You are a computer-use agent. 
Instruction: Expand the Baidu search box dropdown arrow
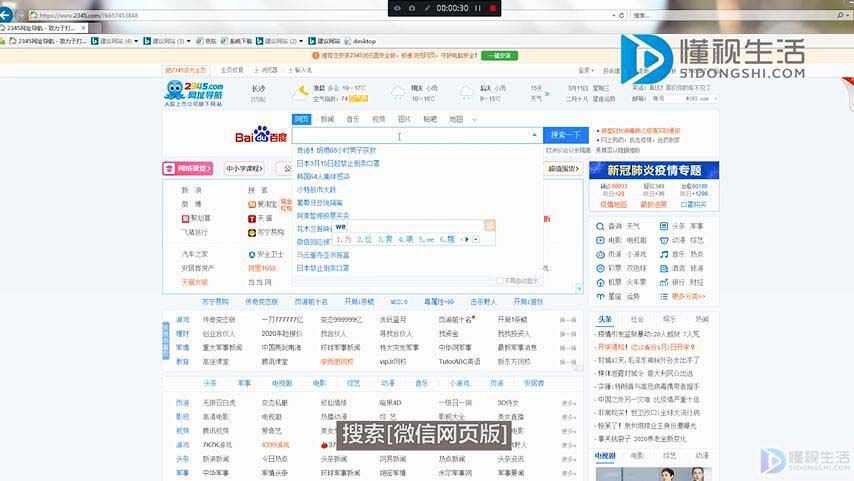click(535, 135)
